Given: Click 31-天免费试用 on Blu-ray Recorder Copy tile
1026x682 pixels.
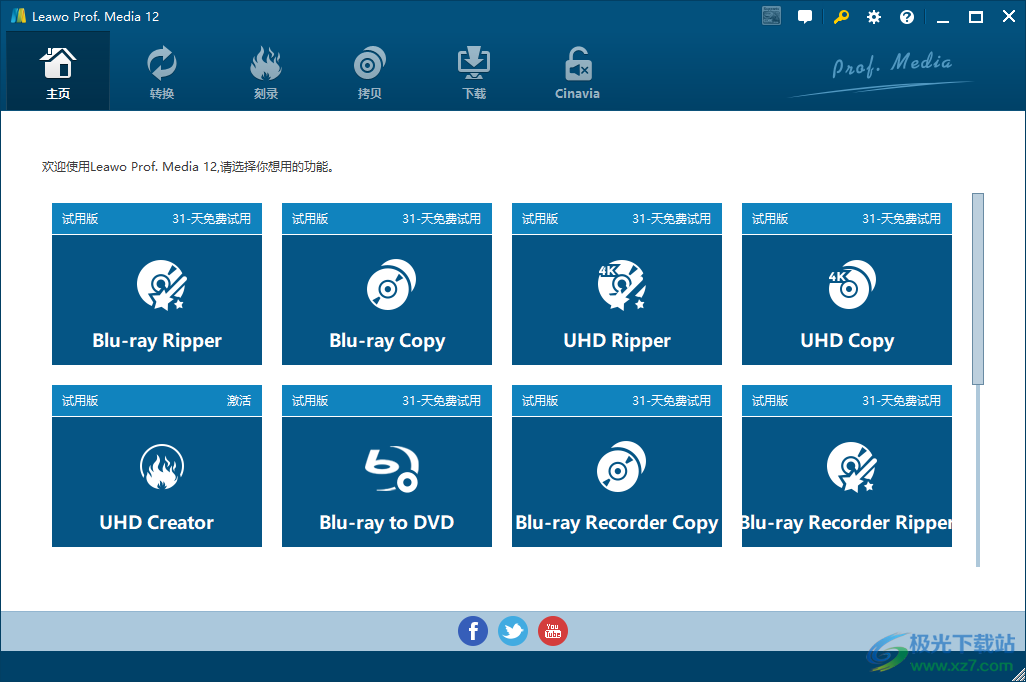Looking at the screenshot, I should 671,401.
